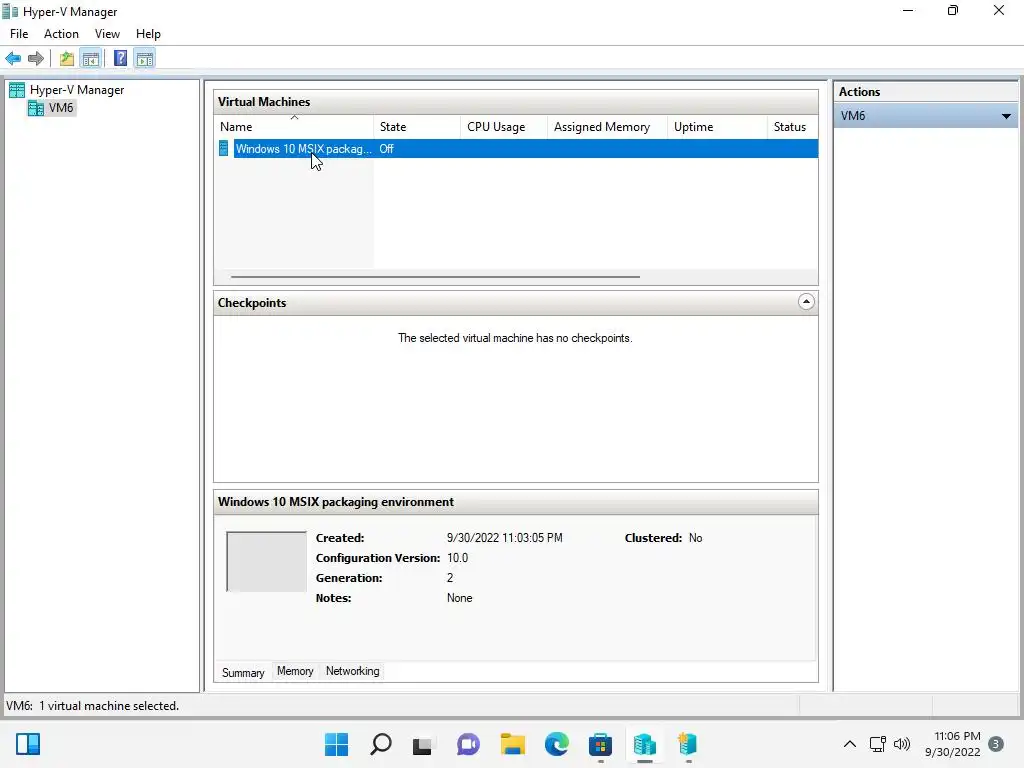Switch to the Memory tab
The height and width of the screenshot is (768, 1024).
coord(295,671)
